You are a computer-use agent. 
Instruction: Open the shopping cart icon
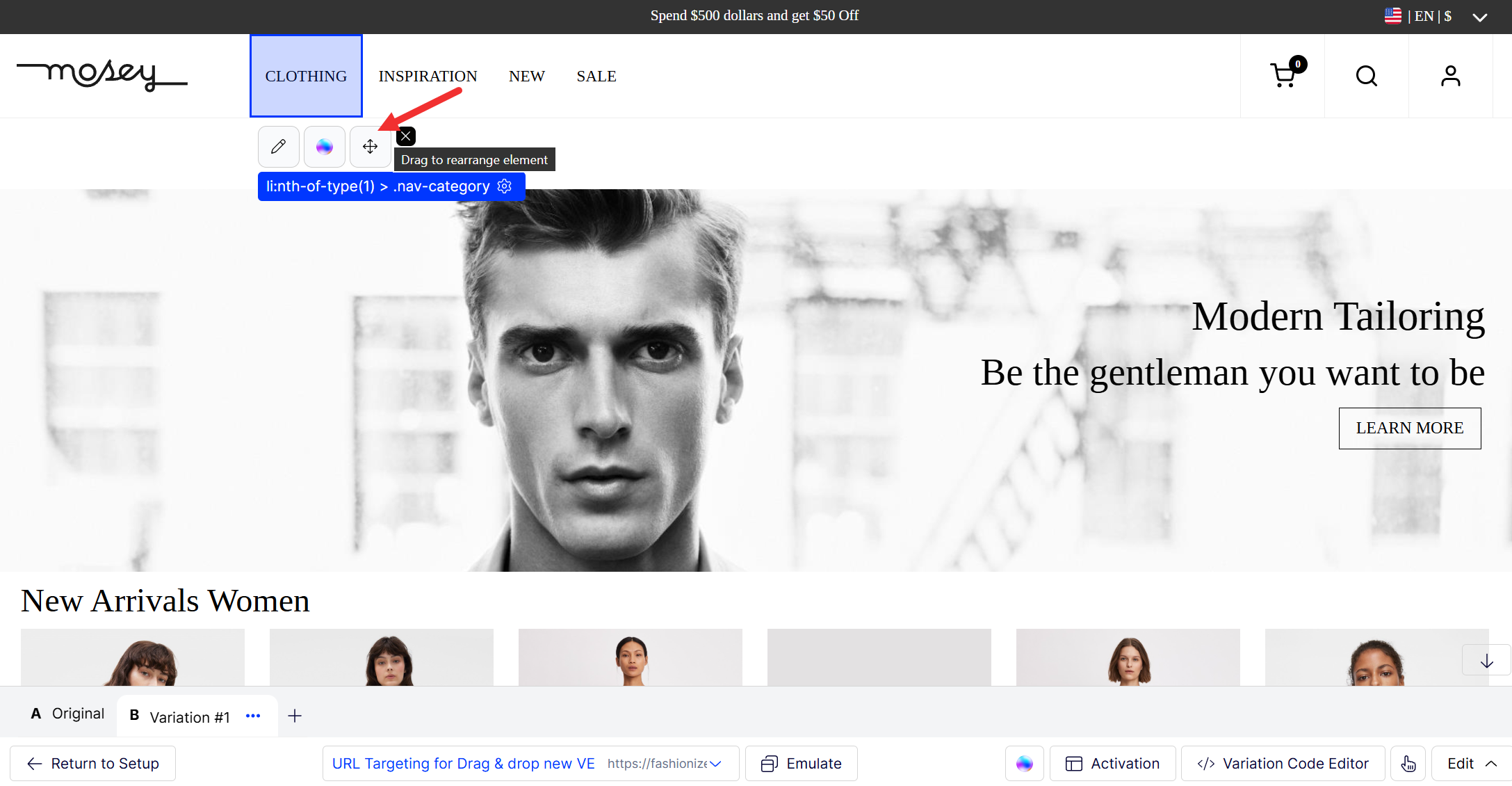pyautogui.click(x=1283, y=76)
